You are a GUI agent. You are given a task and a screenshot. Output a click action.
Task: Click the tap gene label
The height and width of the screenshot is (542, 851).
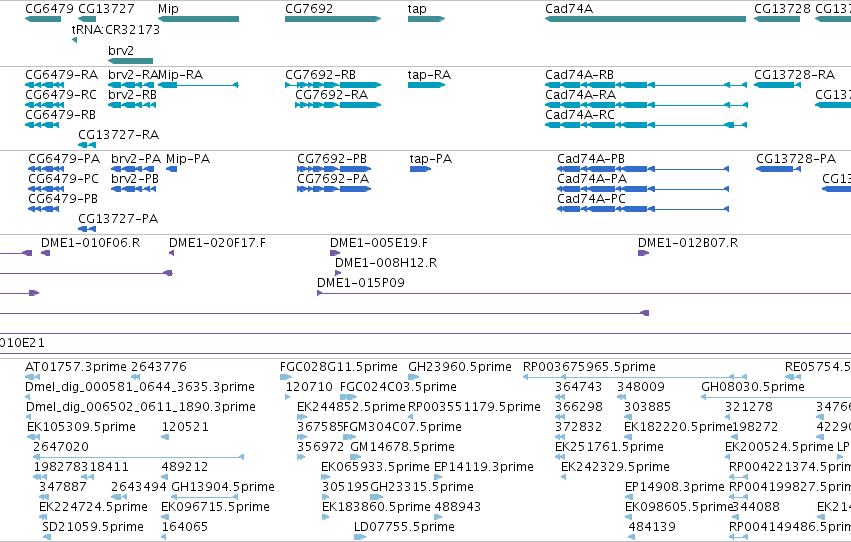[x=417, y=9]
